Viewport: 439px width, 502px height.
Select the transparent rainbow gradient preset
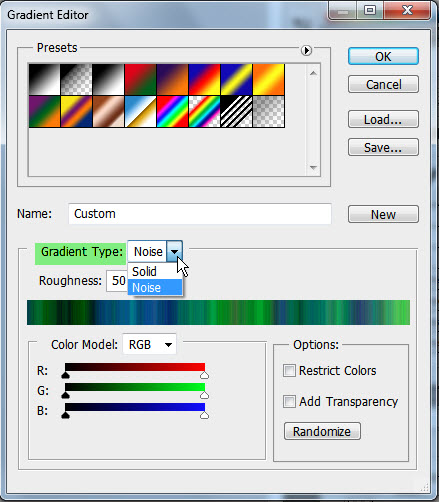coord(204,112)
